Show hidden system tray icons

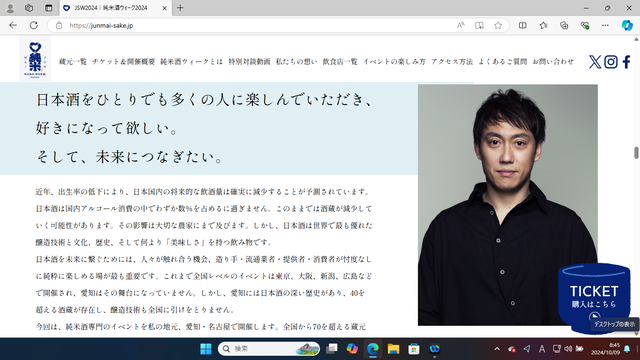pos(497,349)
